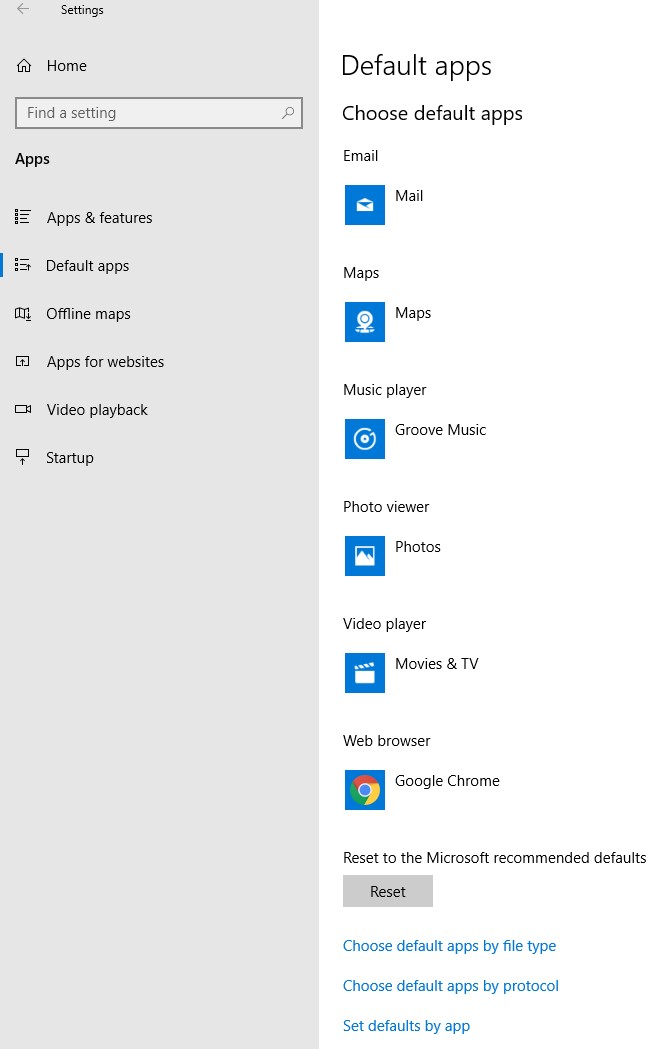The height and width of the screenshot is (1049, 654).
Task: Click the Photo viewer category label
Action: 386,507
